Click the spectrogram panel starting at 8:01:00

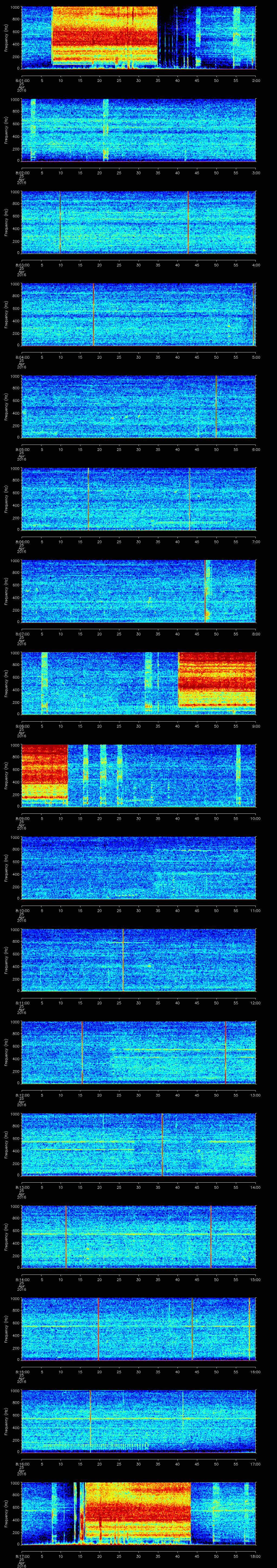coord(139,38)
